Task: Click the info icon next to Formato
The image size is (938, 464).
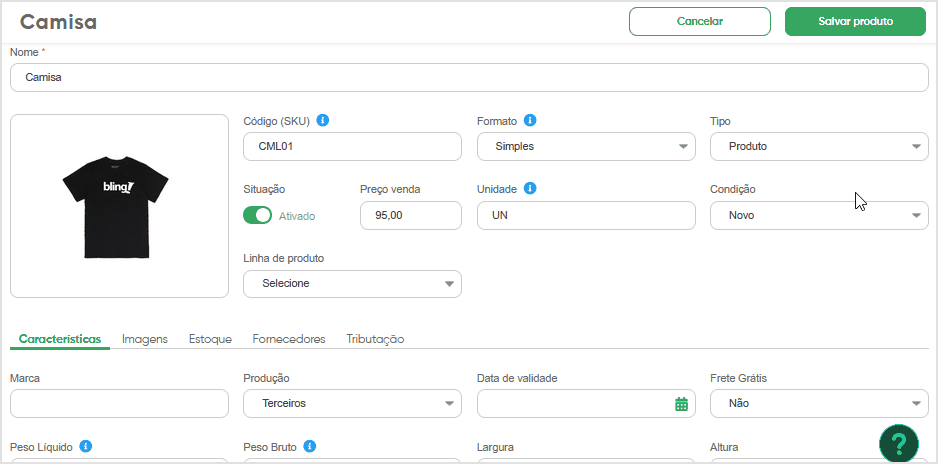Action: (x=529, y=120)
